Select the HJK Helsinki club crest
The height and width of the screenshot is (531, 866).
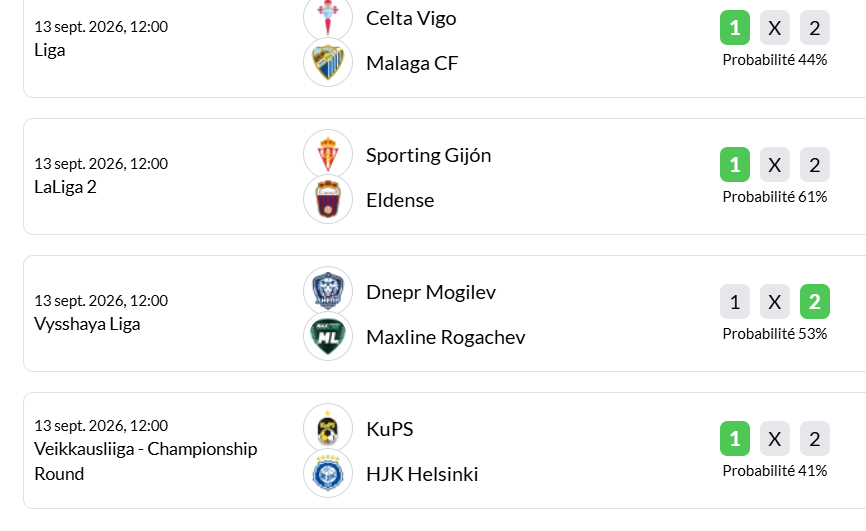[x=328, y=474]
